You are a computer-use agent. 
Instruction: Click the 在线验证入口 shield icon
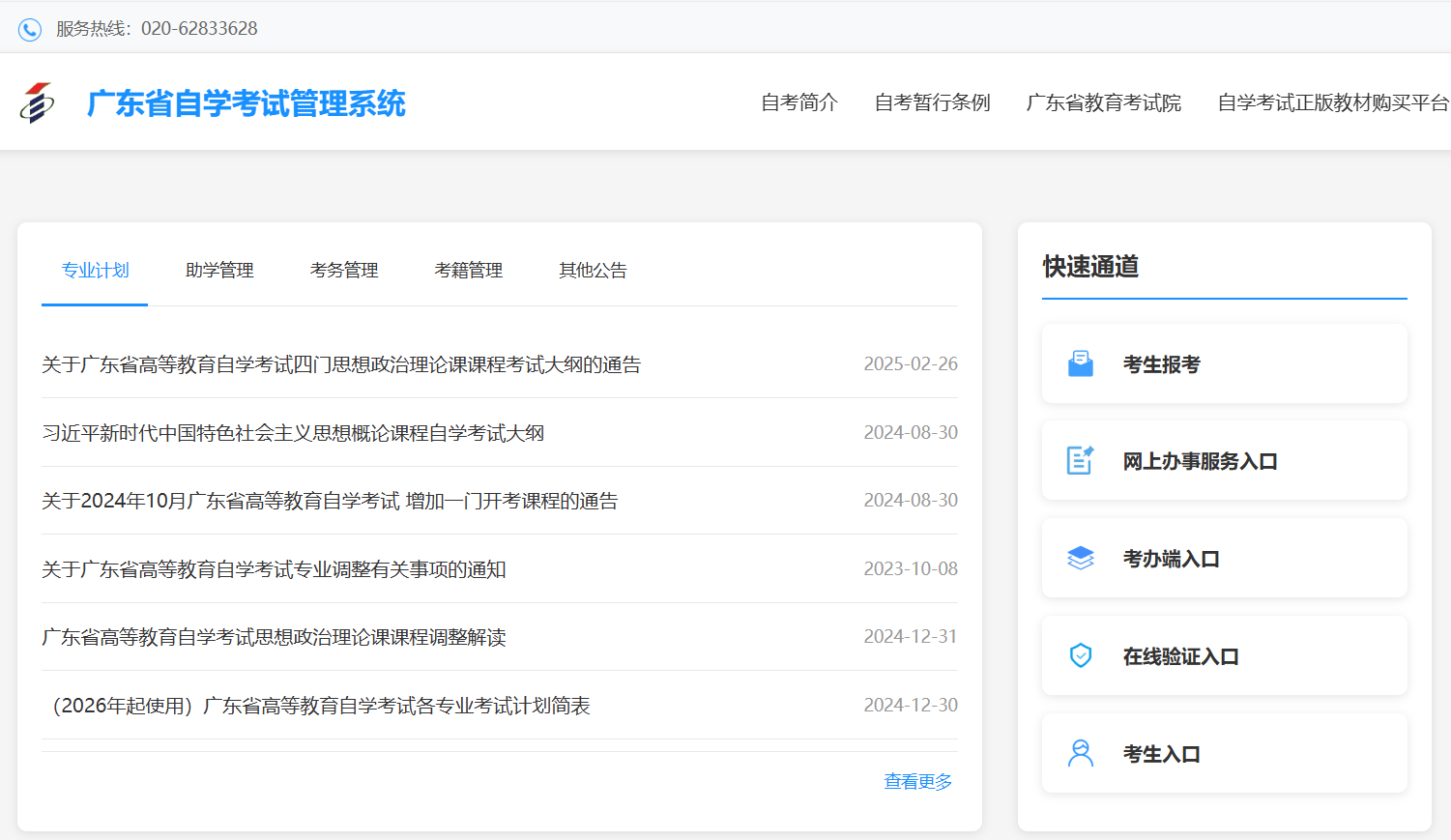click(1083, 655)
